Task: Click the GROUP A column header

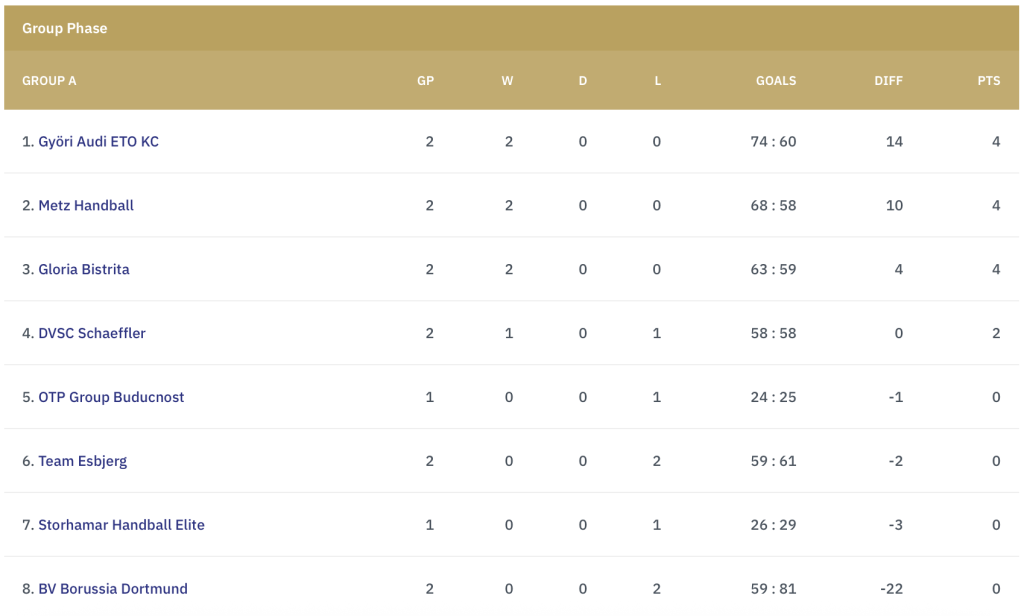Action: pyautogui.click(x=49, y=81)
